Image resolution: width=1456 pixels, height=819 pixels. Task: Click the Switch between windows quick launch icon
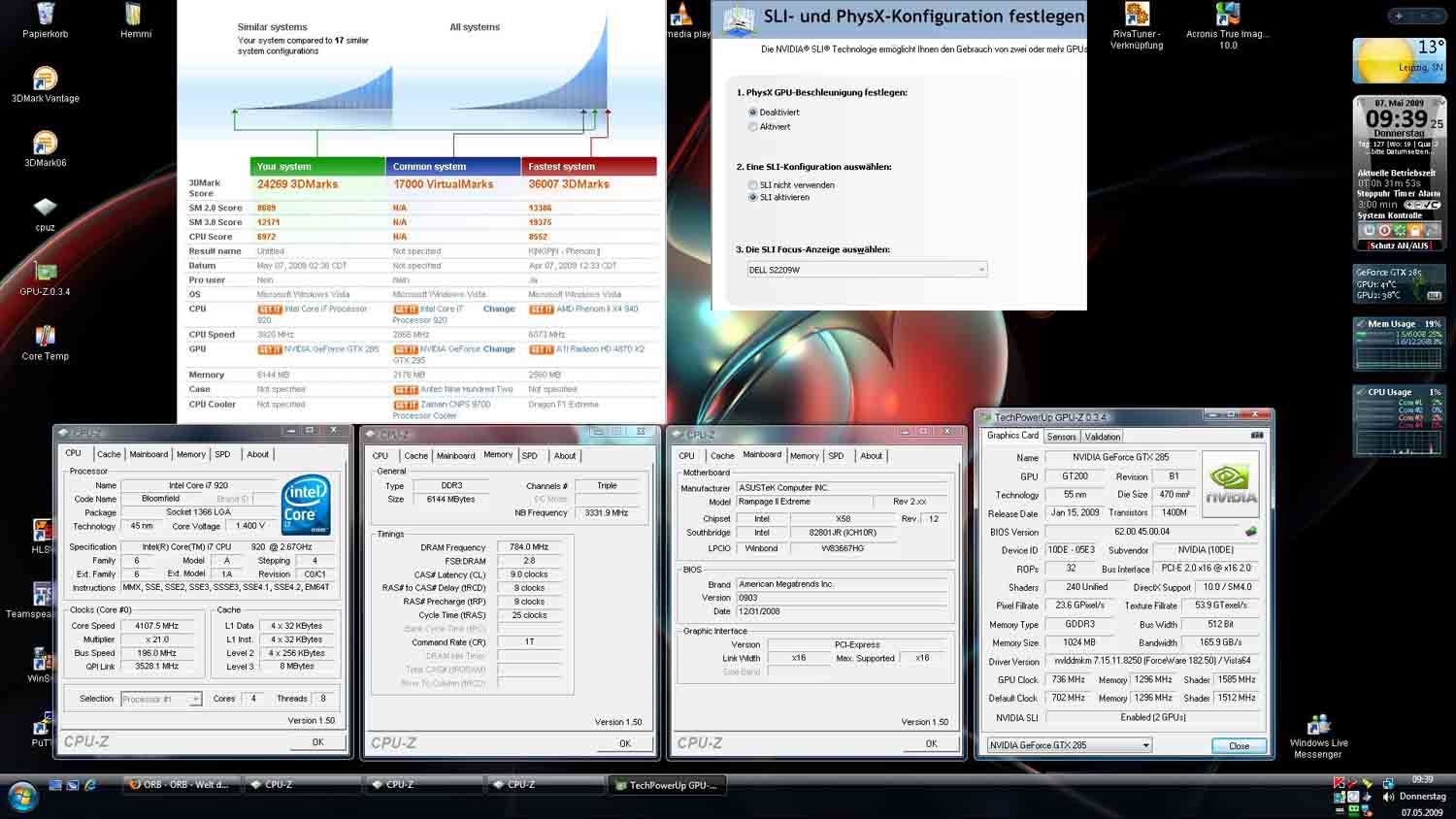pyautogui.click(x=73, y=785)
